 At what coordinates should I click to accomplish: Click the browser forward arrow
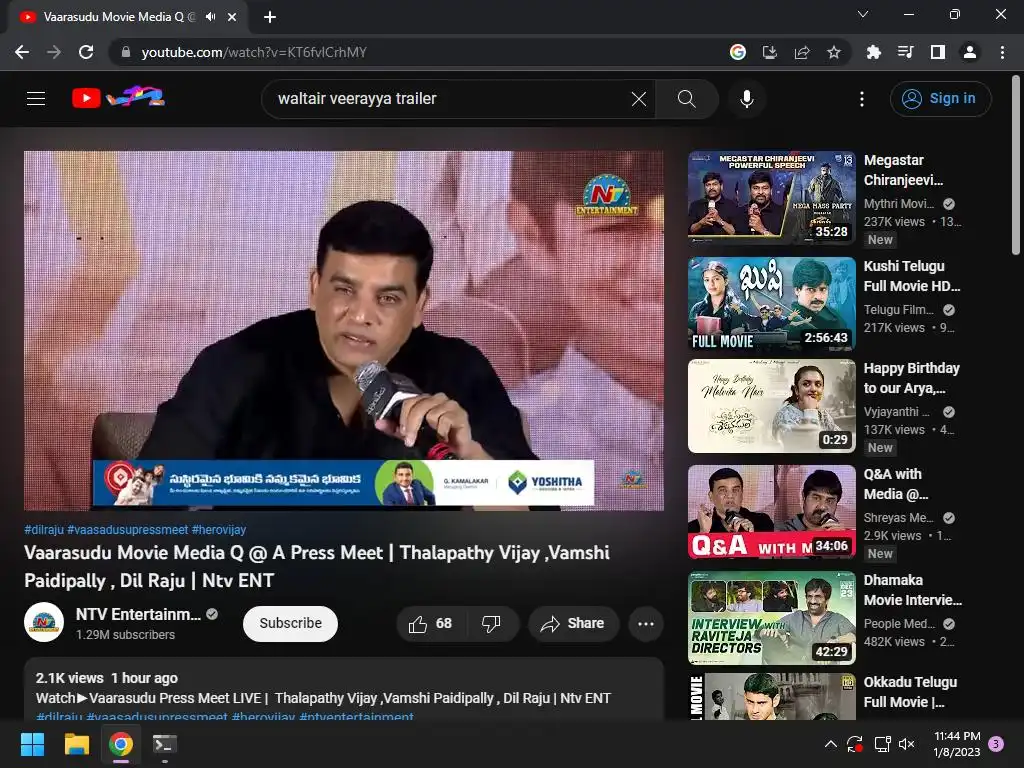(x=54, y=52)
